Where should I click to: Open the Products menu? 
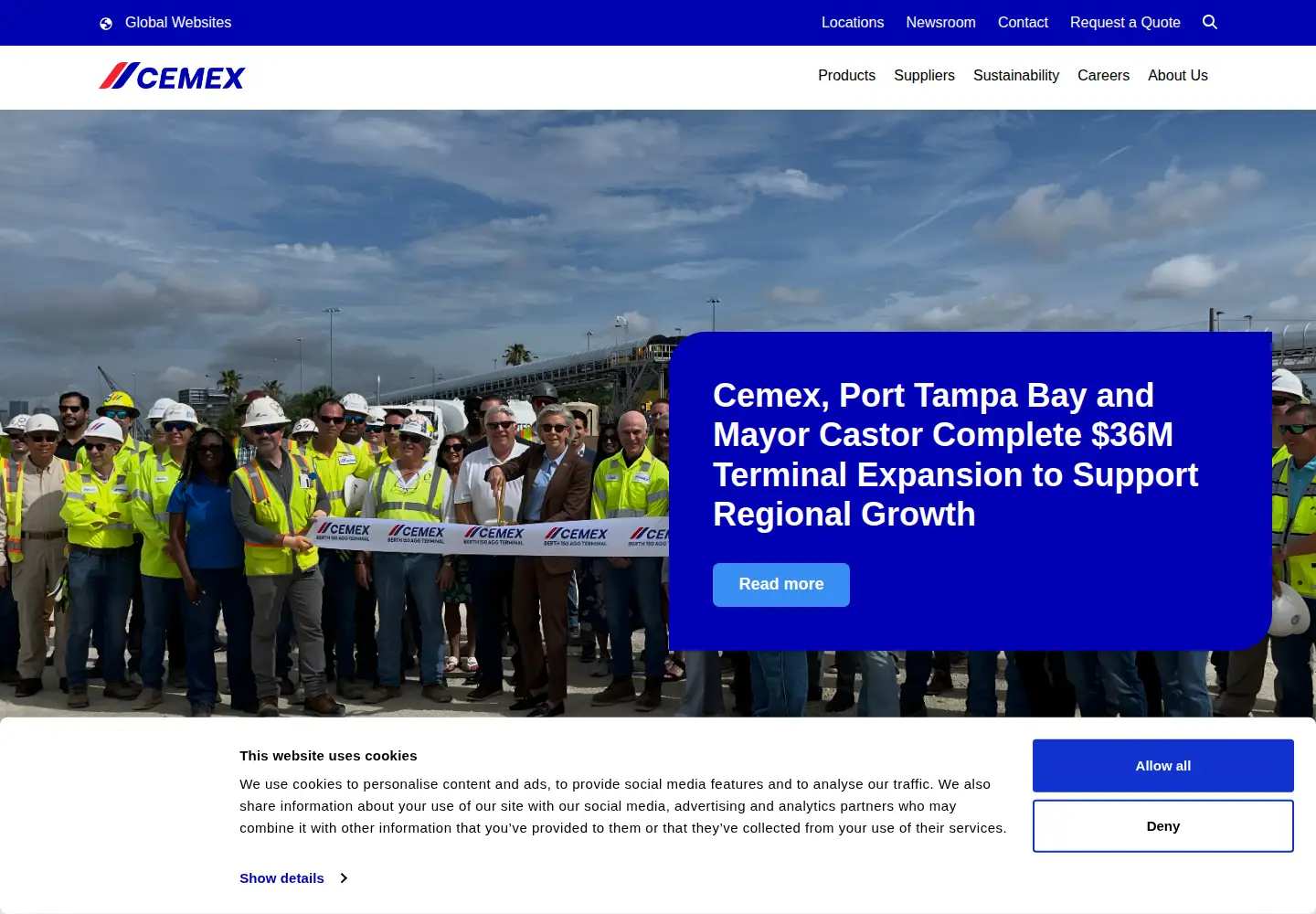coord(846,76)
